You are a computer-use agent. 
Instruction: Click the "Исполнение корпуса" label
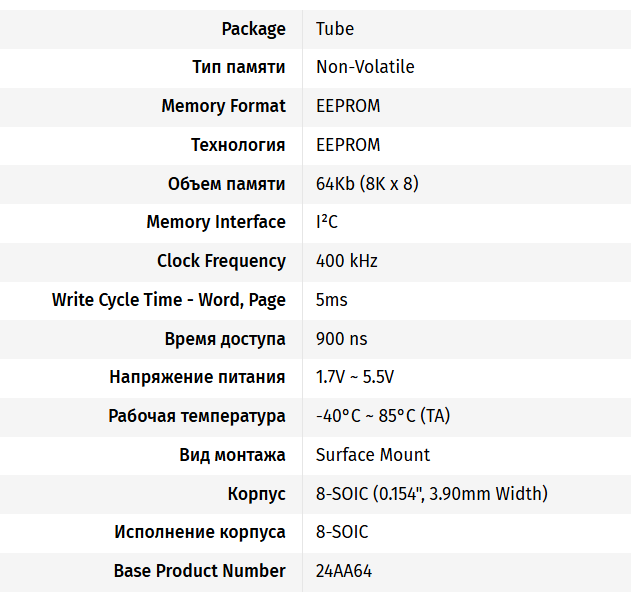pos(200,532)
